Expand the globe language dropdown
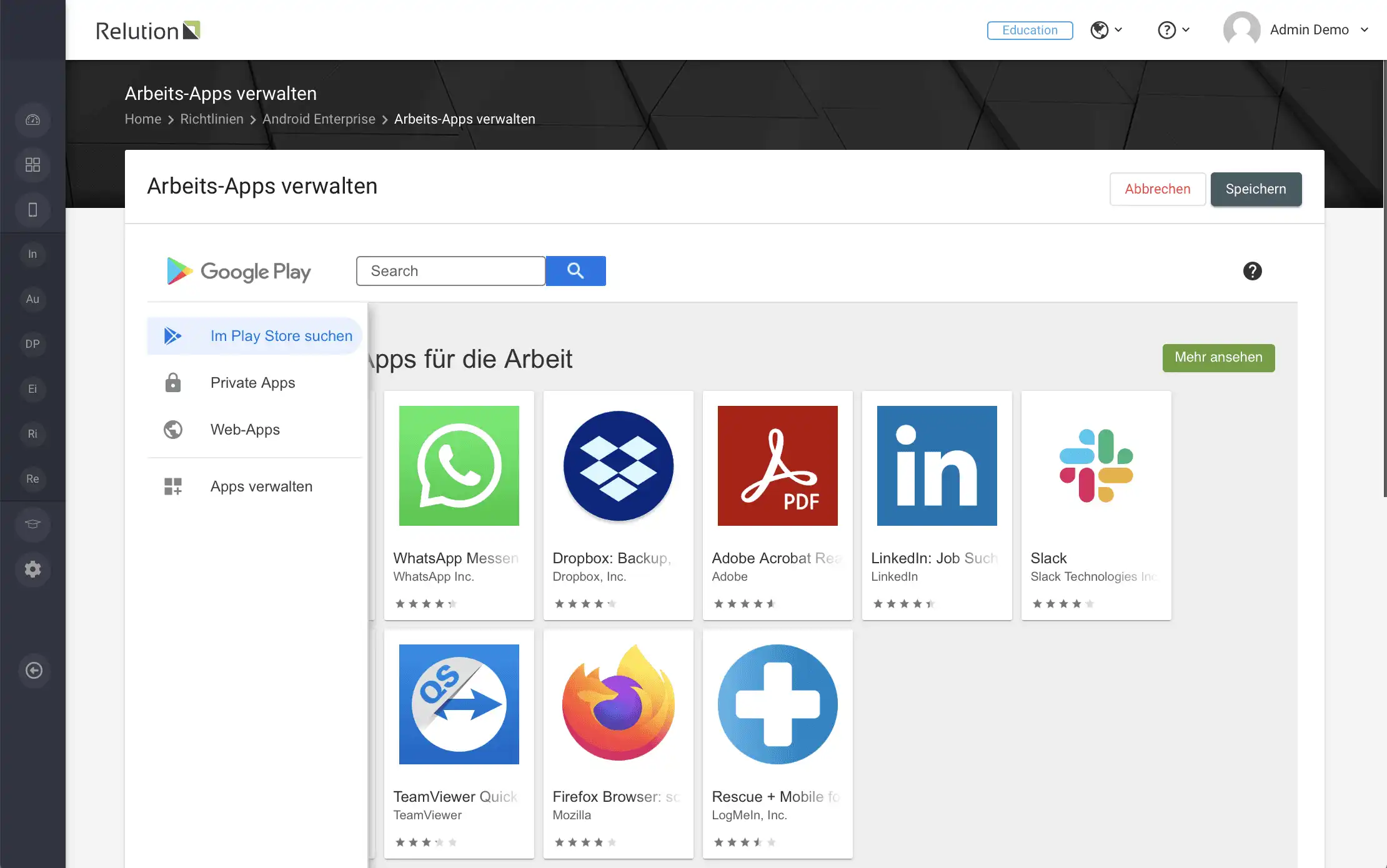The height and width of the screenshot is (868, 1387). pyautogui.click(x=1106, y=30)
